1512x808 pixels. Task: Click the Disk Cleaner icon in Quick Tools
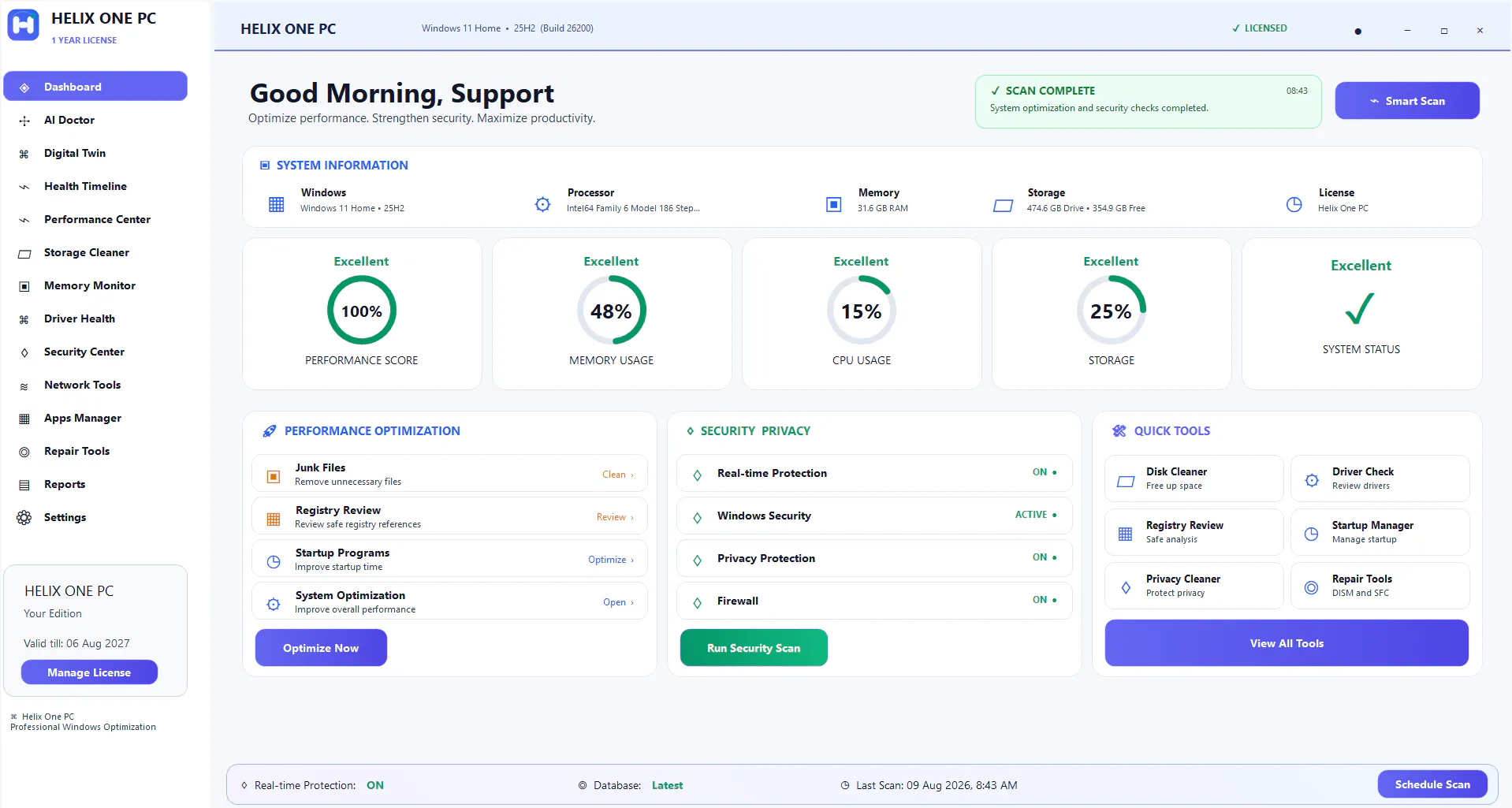(1126, 480)
